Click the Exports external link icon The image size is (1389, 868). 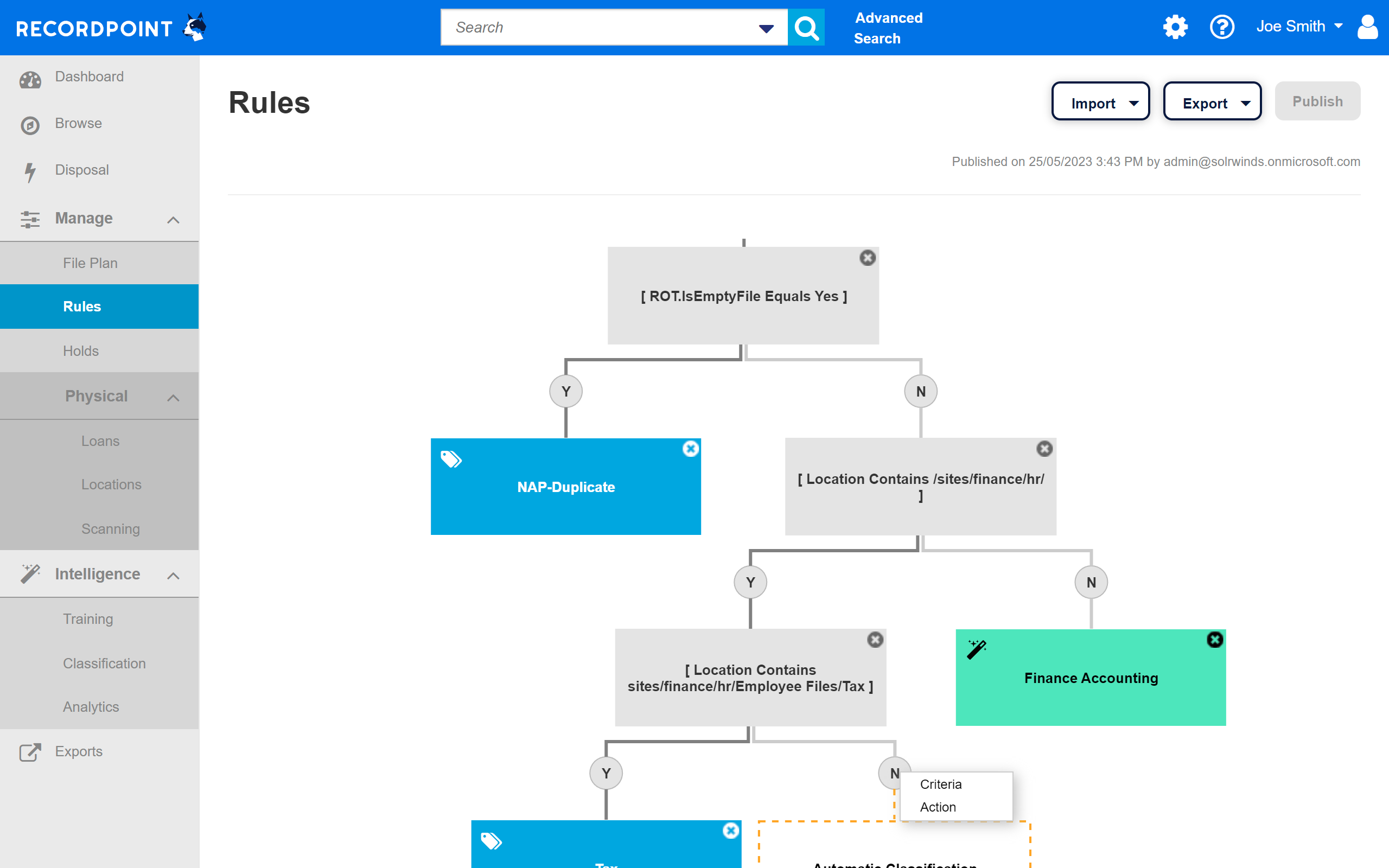[30, 752]
